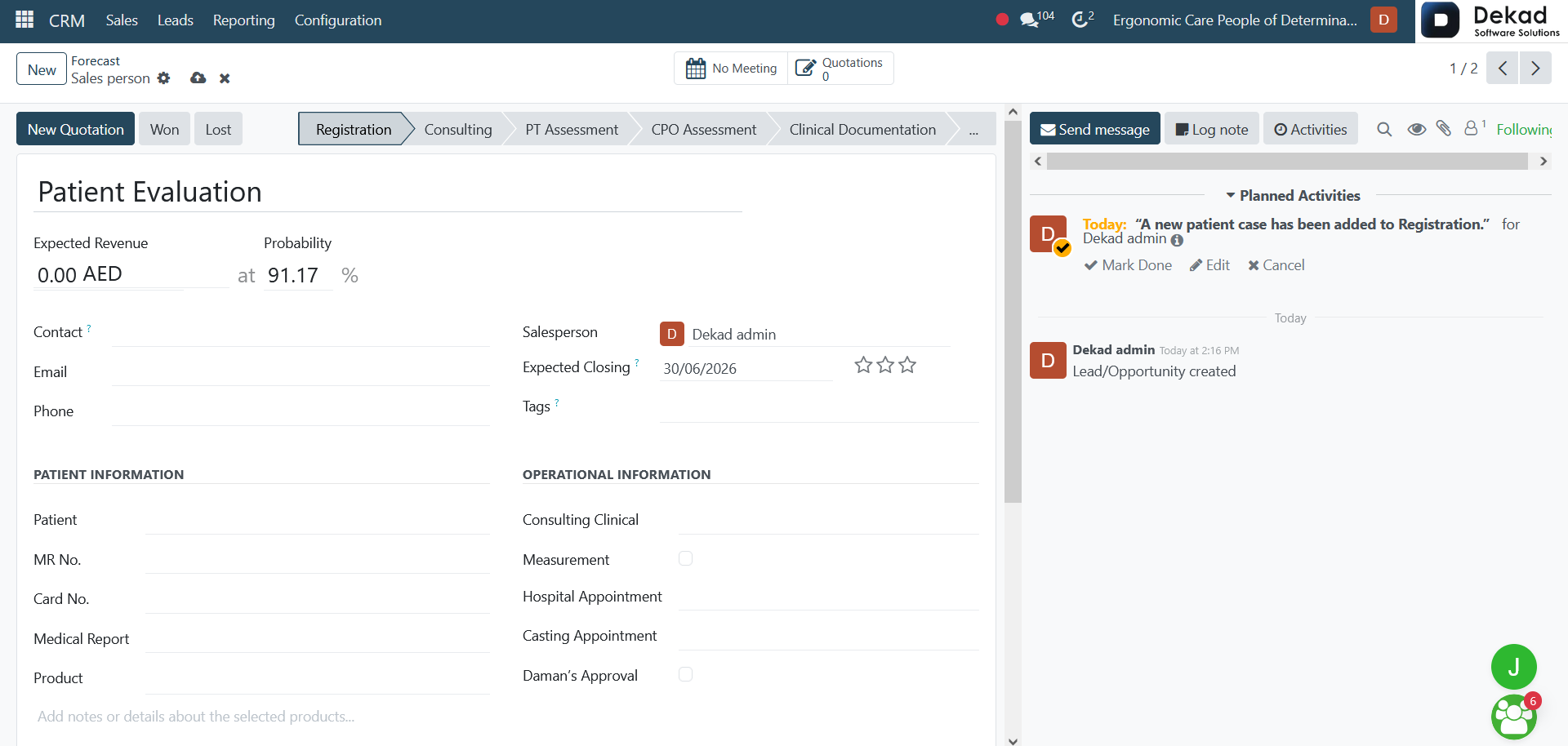The height and width of the screenshot is (746, 1568).
Task: Cancel the planned activity
Action: tap(1276, 265)
